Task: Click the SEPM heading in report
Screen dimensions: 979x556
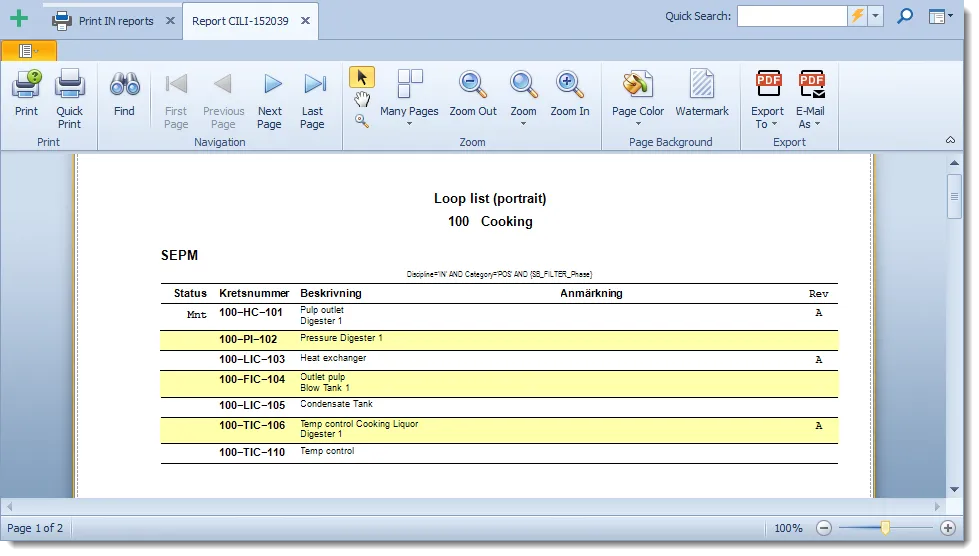Action: click(179, 255)
